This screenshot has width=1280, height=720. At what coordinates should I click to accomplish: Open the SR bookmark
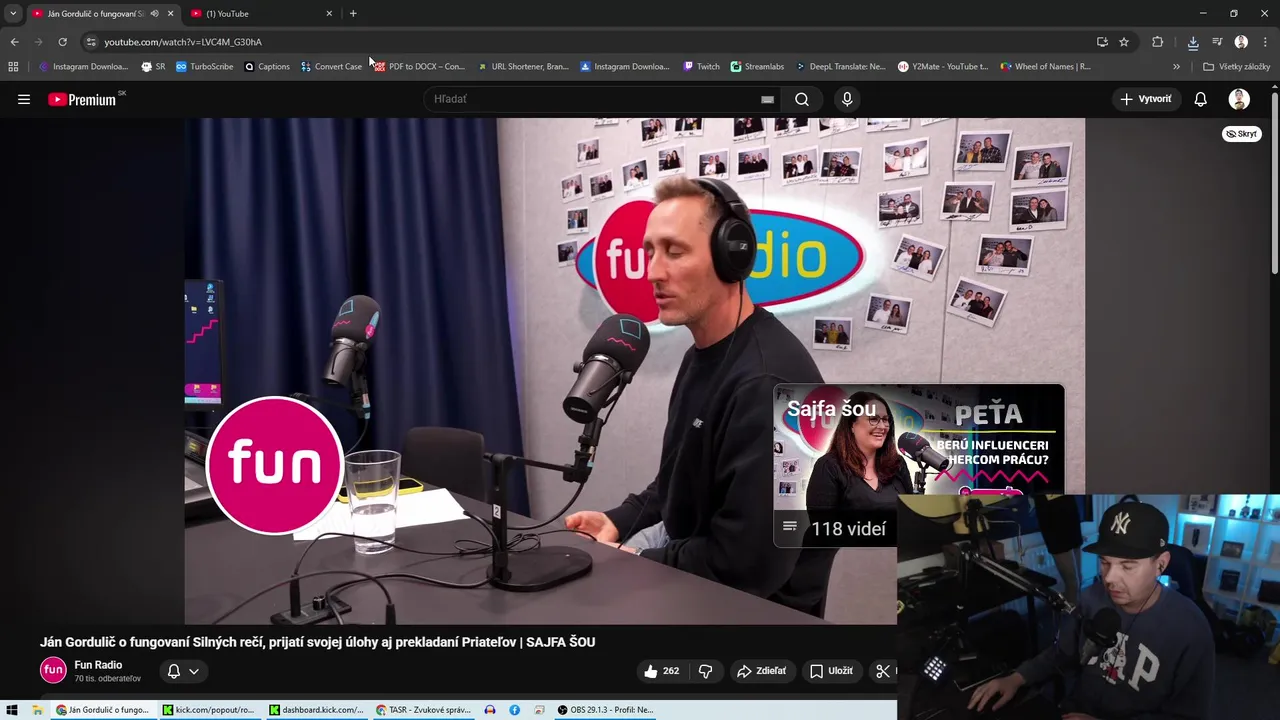153,67
